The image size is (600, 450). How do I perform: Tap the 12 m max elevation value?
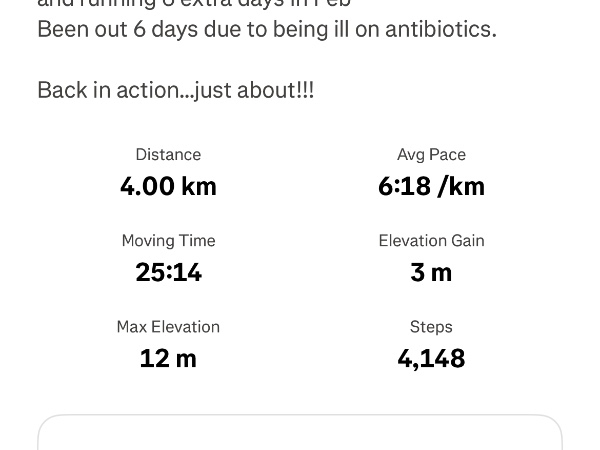point(168,358)
